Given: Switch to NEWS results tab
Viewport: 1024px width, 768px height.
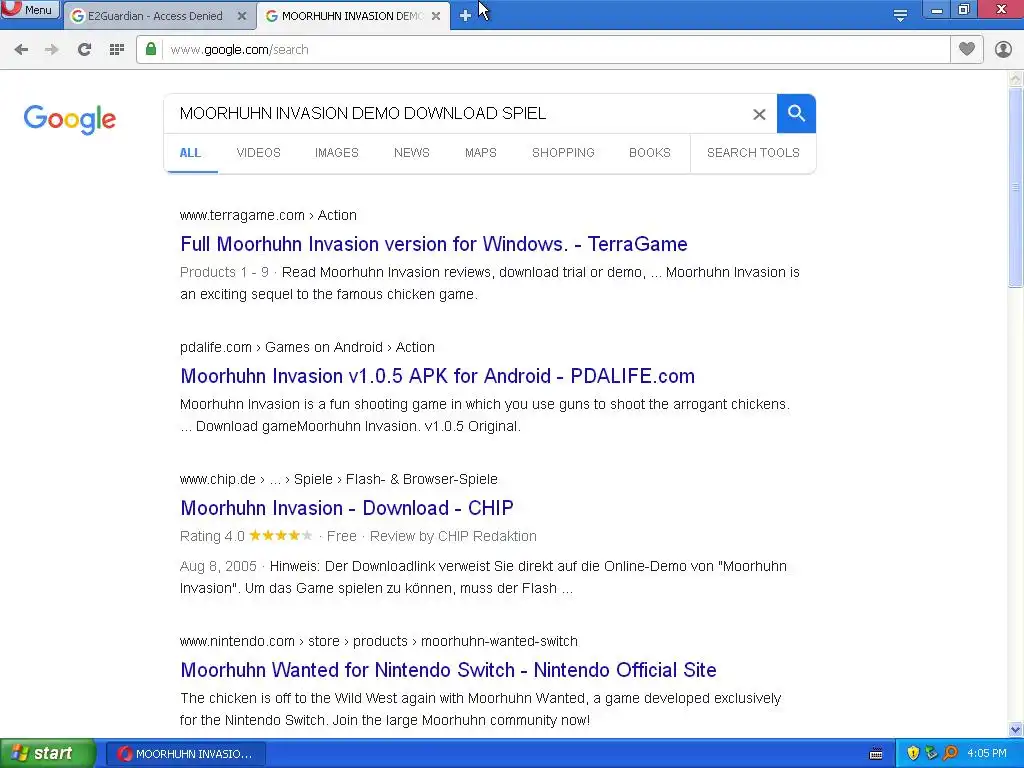Looking at the screenshot, I should tap(411, 153).
